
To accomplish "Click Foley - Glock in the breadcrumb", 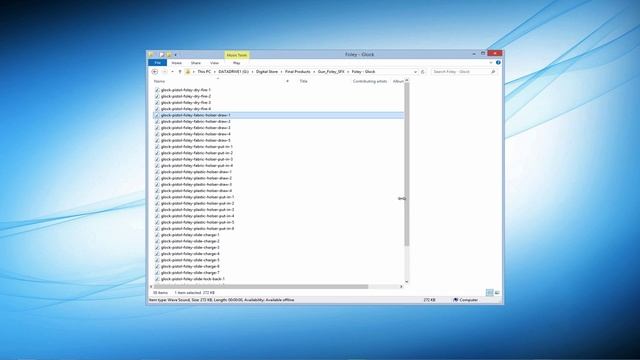I will (x=363, y=72).
